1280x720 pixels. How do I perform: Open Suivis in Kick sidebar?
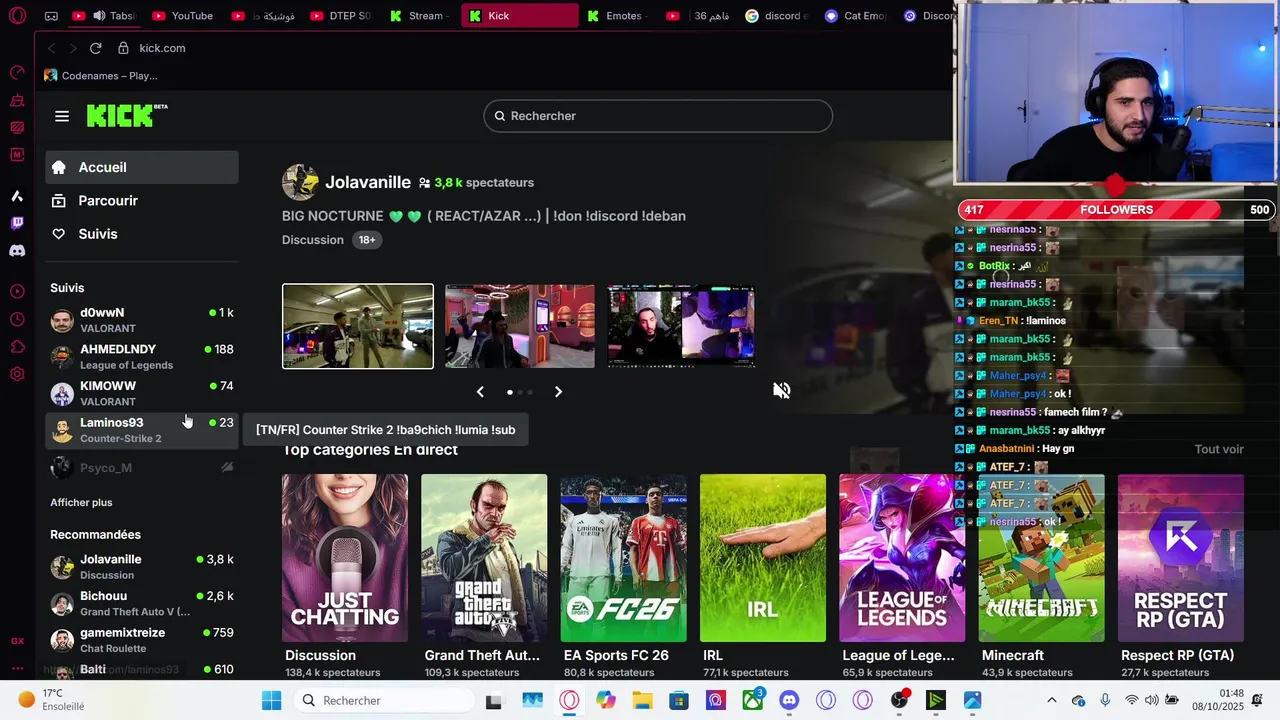coord(142,233)
